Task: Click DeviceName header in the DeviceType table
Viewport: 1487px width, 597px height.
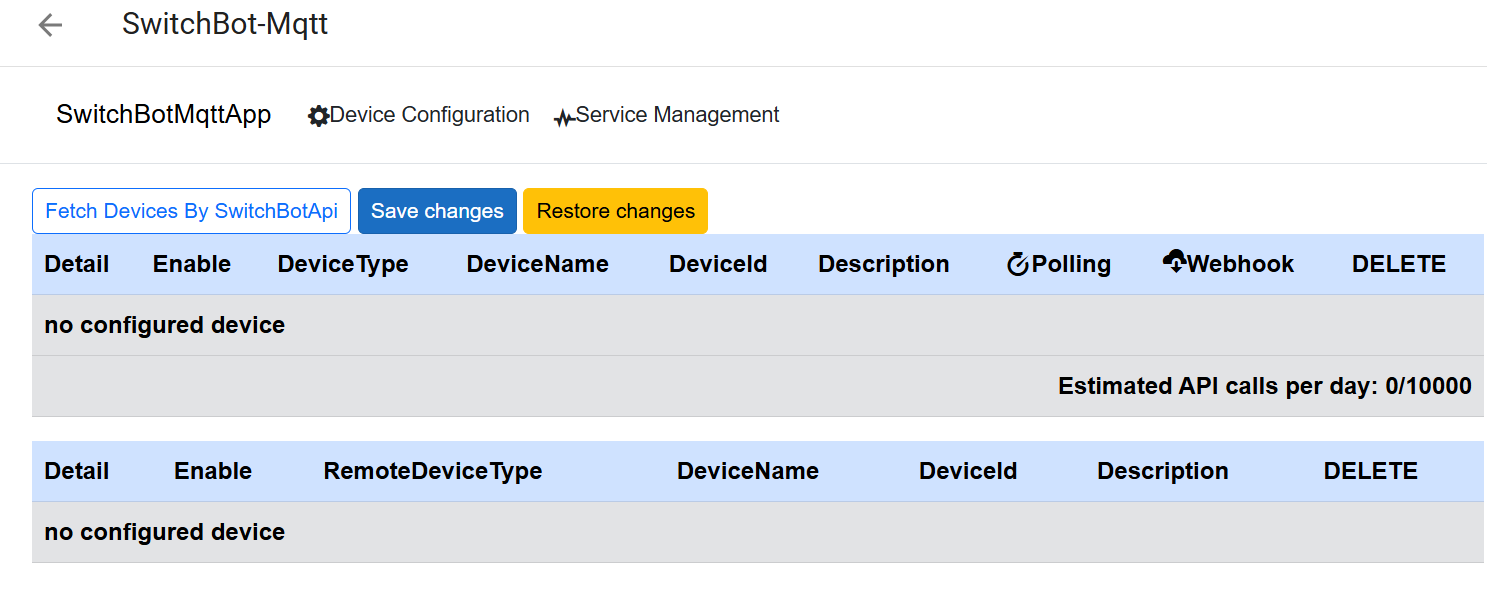Action: coord(538,264)
